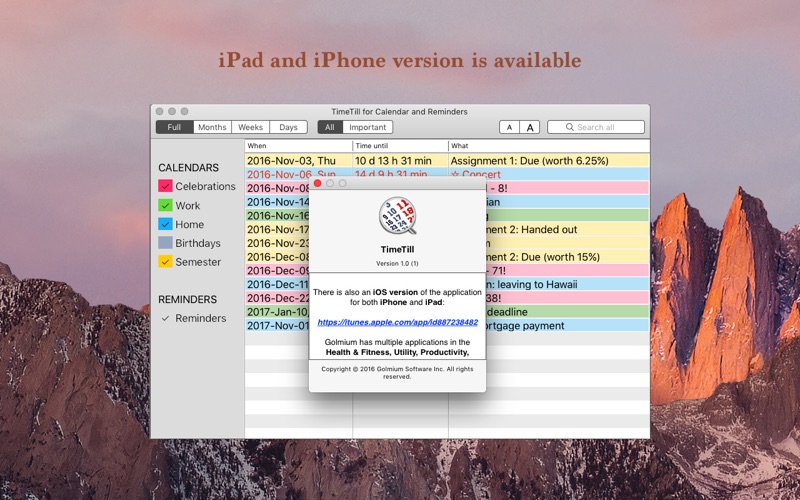Click the Semester calendar label

coord(198,262)
